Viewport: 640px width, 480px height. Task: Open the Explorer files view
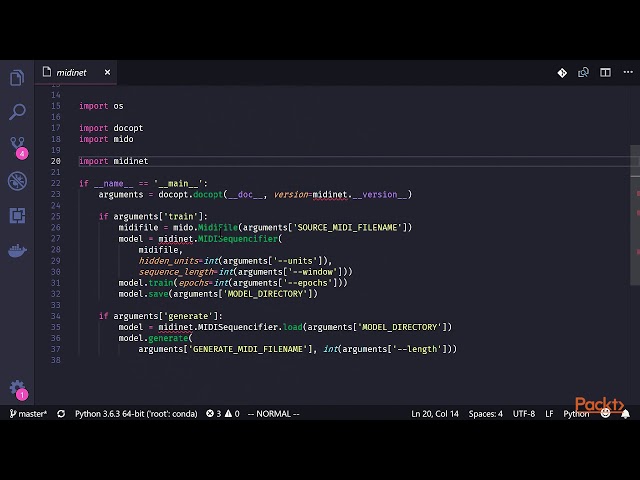(17, 78)
